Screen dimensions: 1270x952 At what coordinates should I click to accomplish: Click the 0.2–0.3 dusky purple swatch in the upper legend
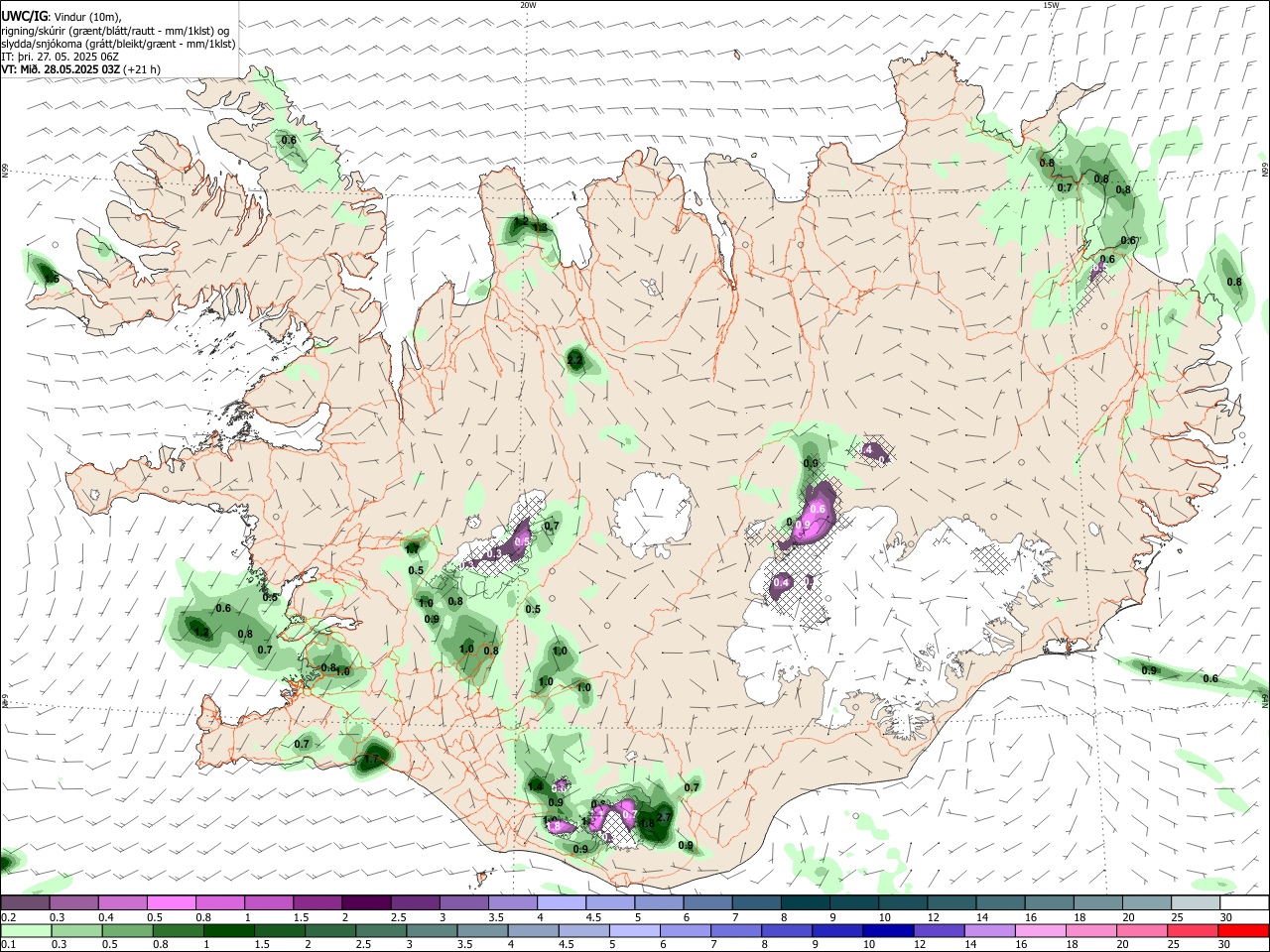(x=26, y=903)
